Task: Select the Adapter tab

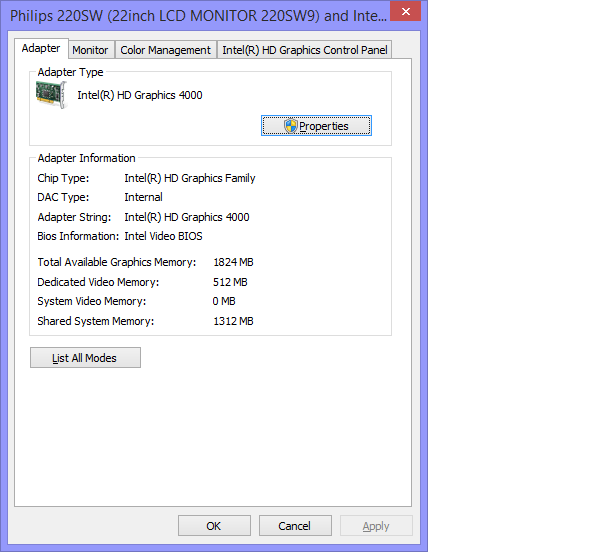Action: pyautogui.click(x=41, y=49)
